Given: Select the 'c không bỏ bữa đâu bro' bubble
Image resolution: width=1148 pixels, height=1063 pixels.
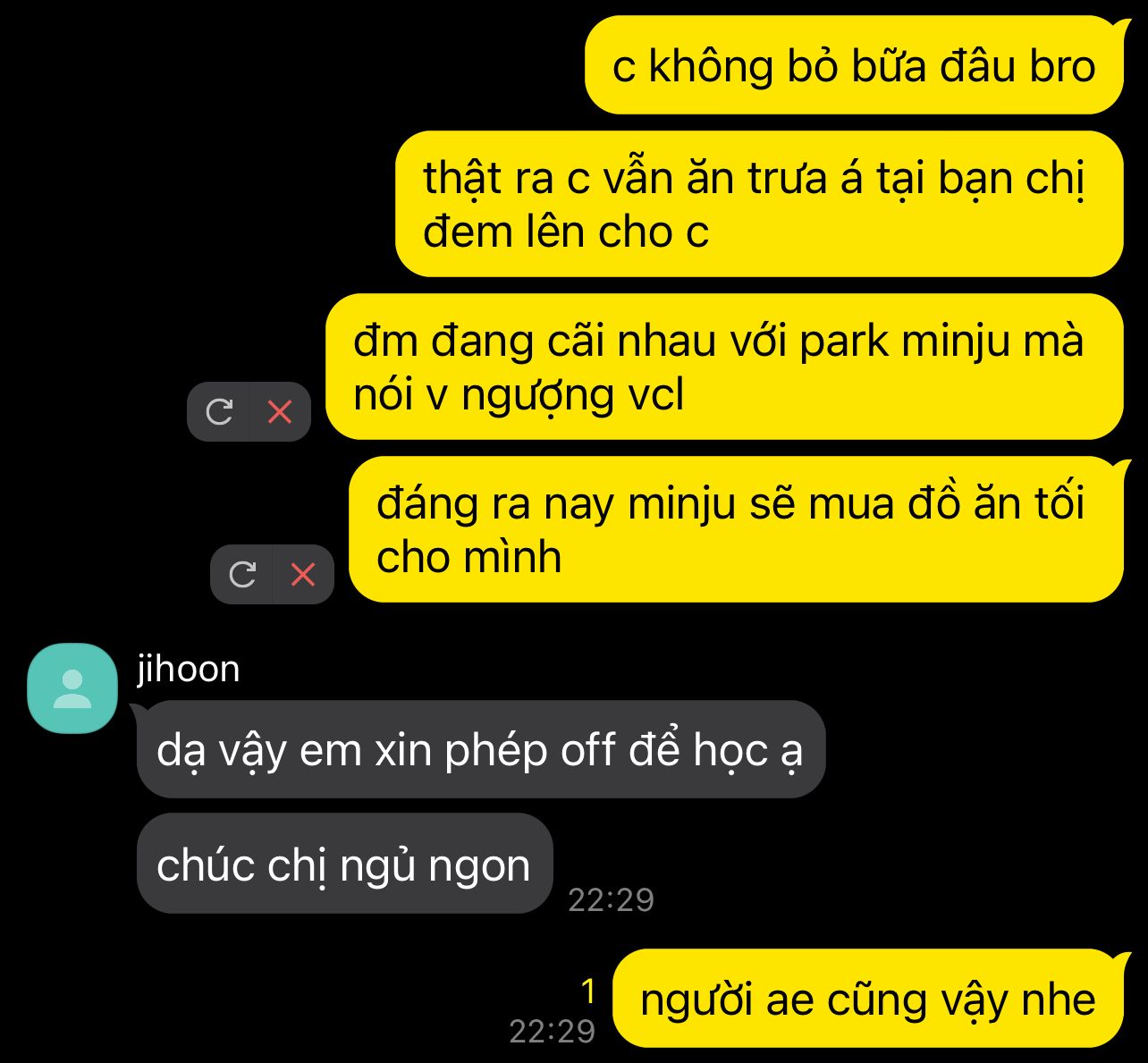Looking at the screenshot, I should pyautogui.click(x=854, y=65).
